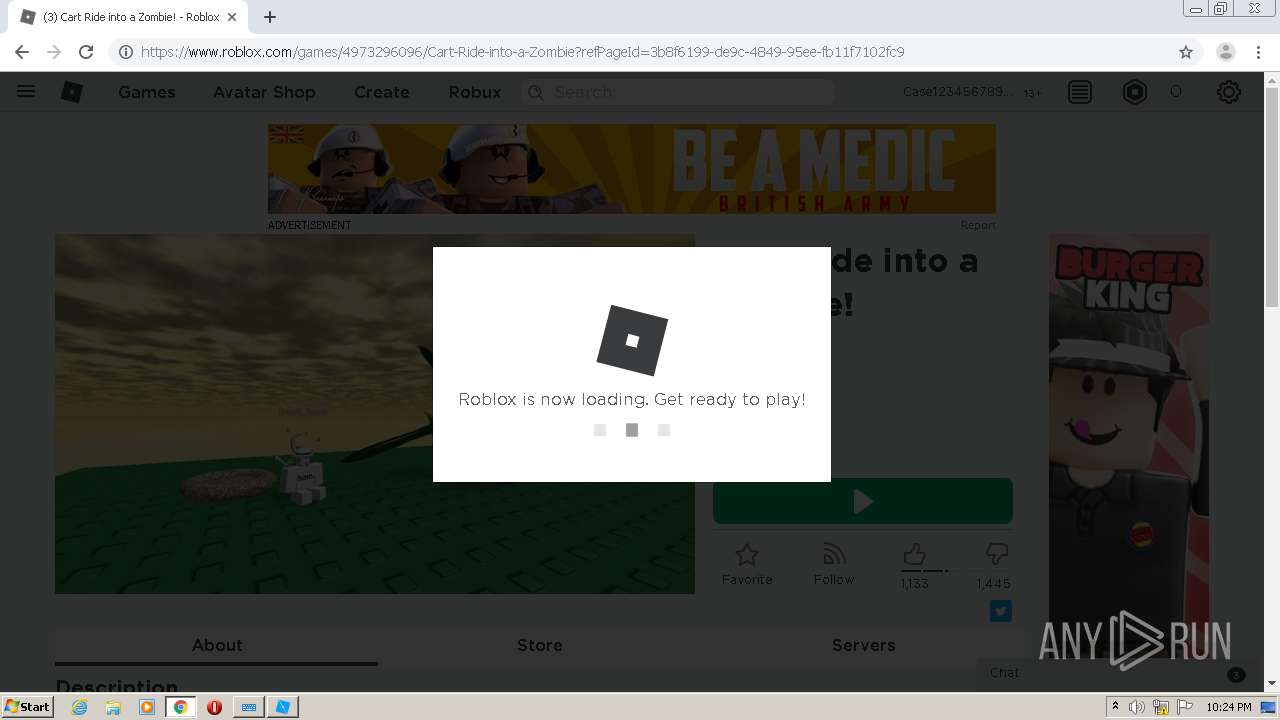1280x720 pixels.
Task: Switch to the Chrome taskbar button
Action: (181, 707)
